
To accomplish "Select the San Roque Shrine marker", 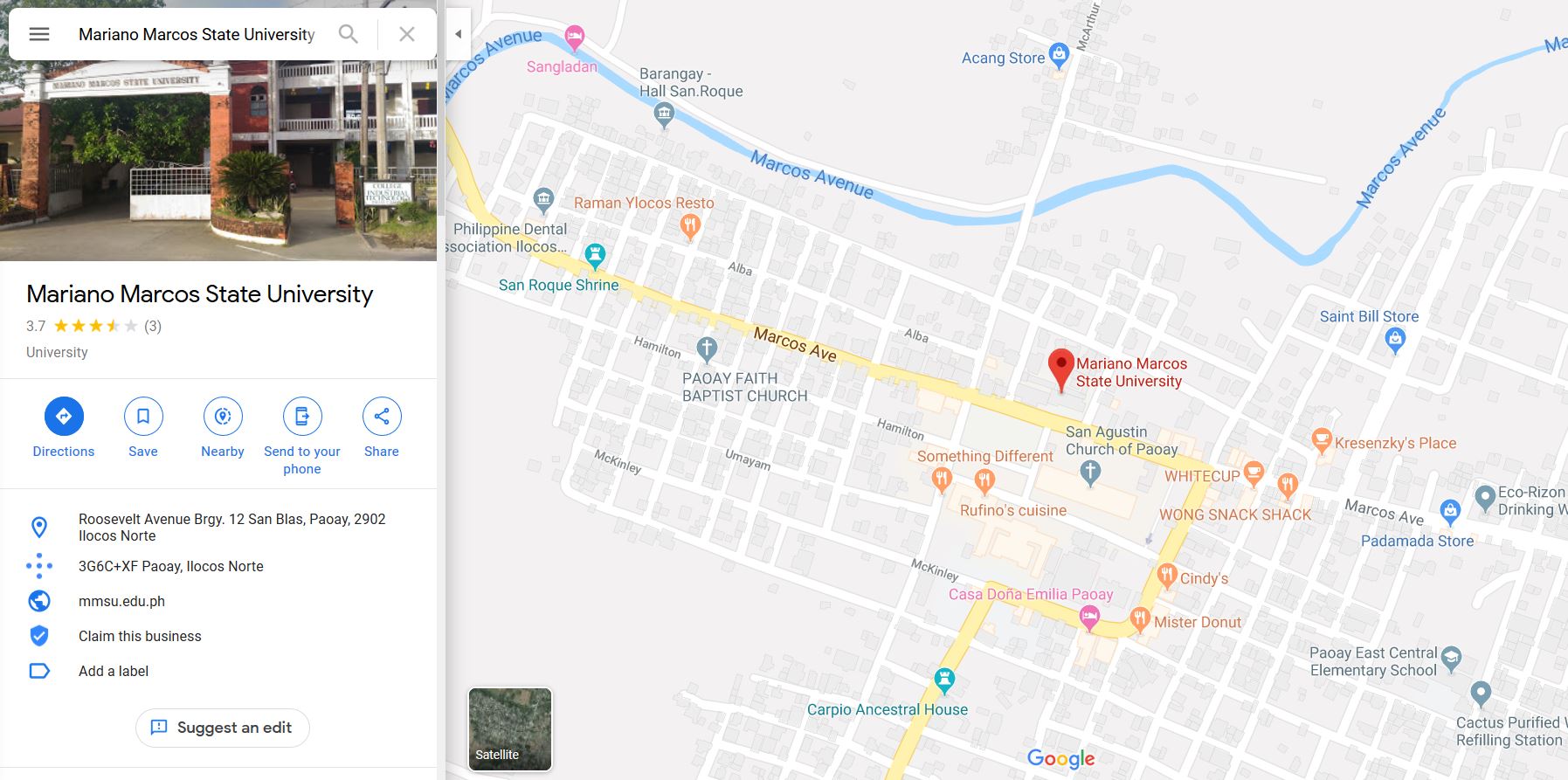I will 595,255.
